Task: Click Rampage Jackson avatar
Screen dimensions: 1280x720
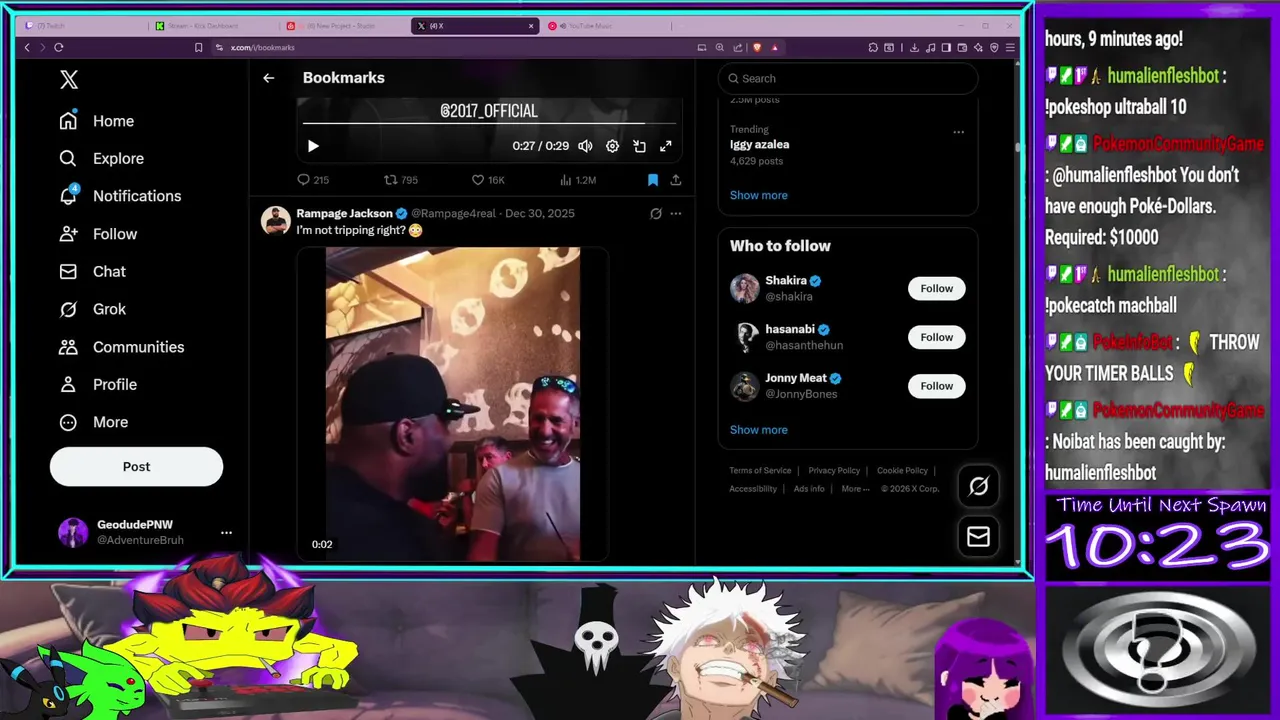Action: (x=276, y=220)
